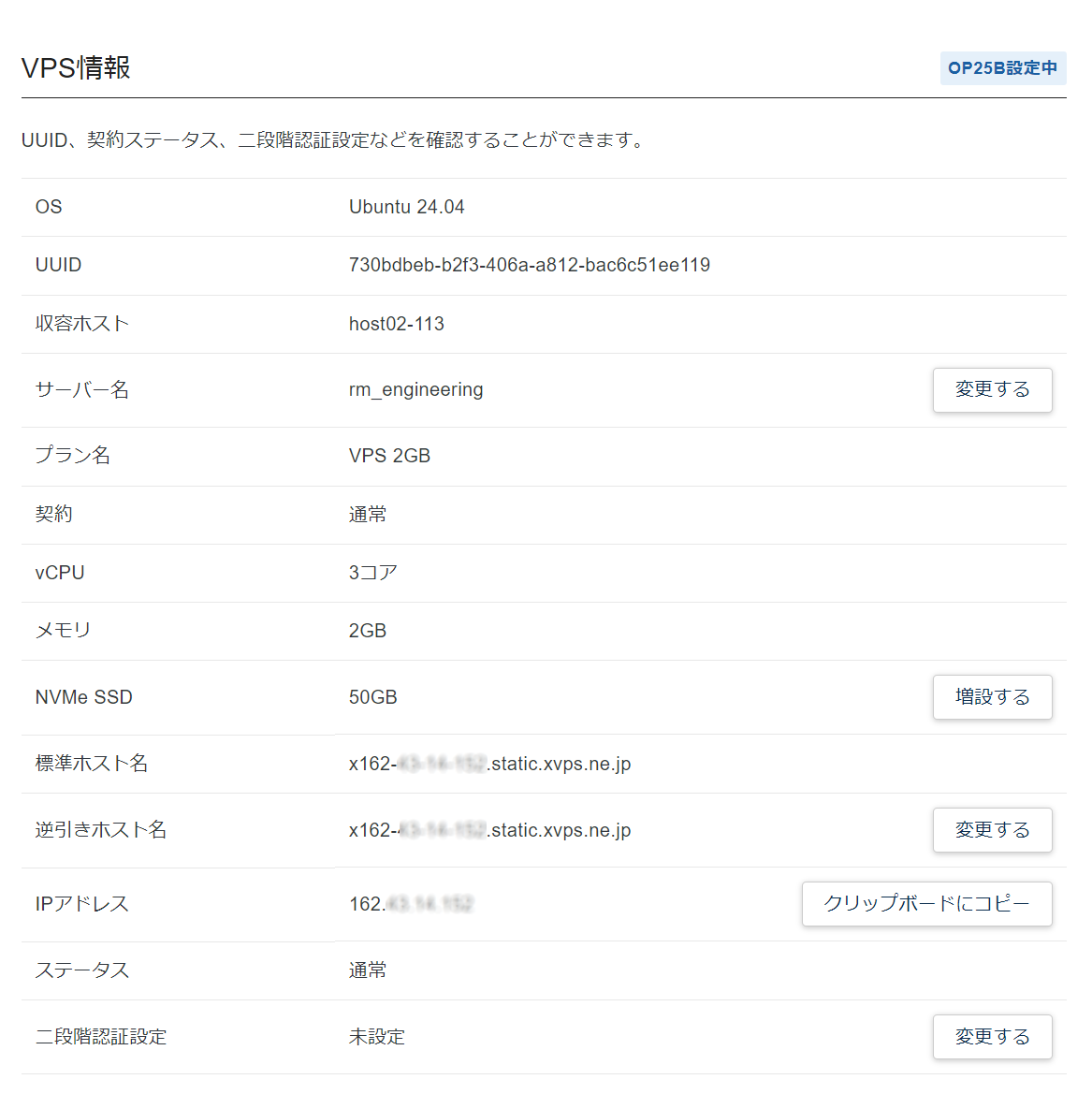1092x1094 pixels.
Task: Click the 2GB memory value
Action: click(367, 631)
